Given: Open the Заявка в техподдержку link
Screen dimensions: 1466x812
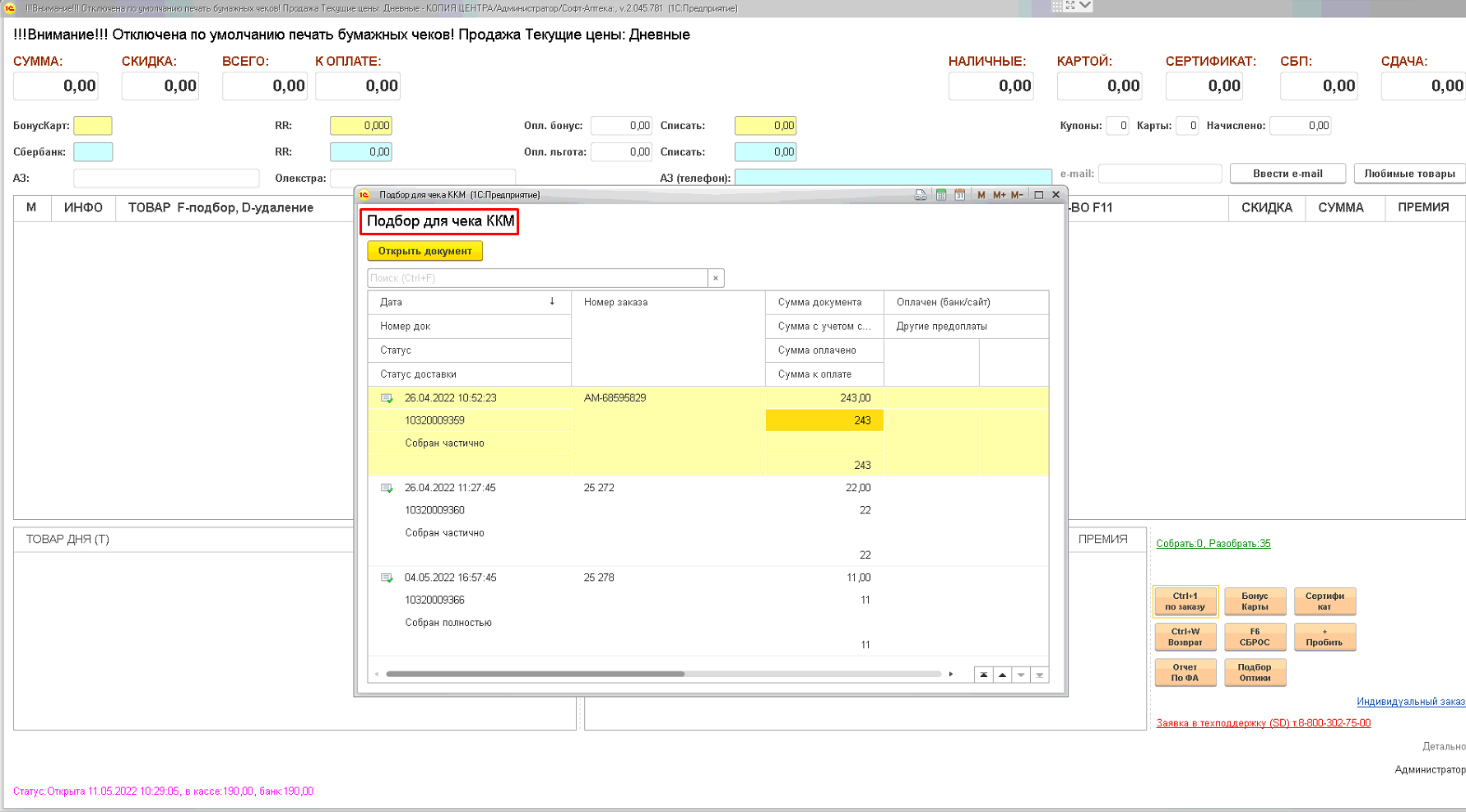Looking at the screenshot, I should [x=1263, y=723].
